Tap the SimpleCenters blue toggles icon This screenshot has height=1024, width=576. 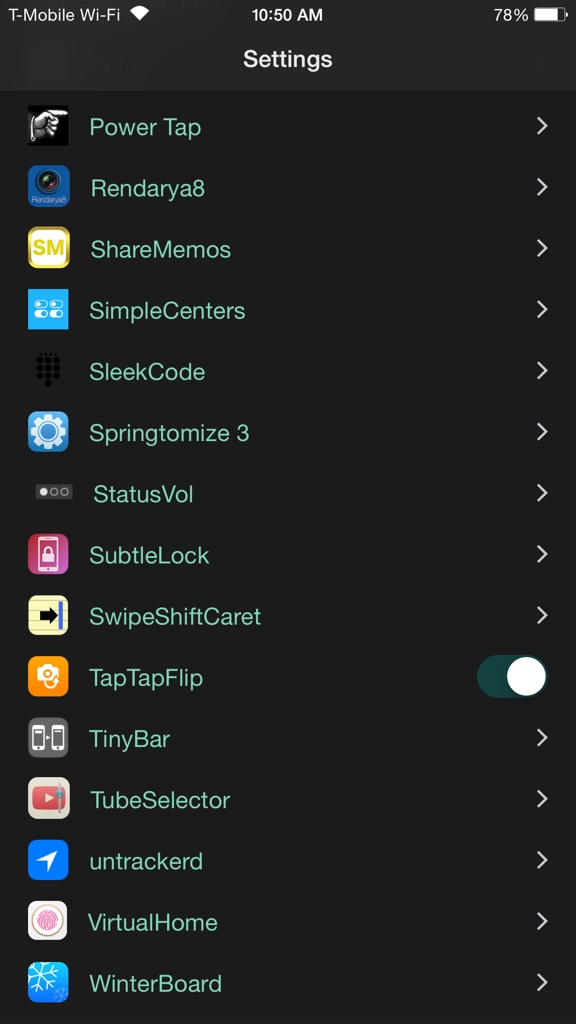click(48, 309)
